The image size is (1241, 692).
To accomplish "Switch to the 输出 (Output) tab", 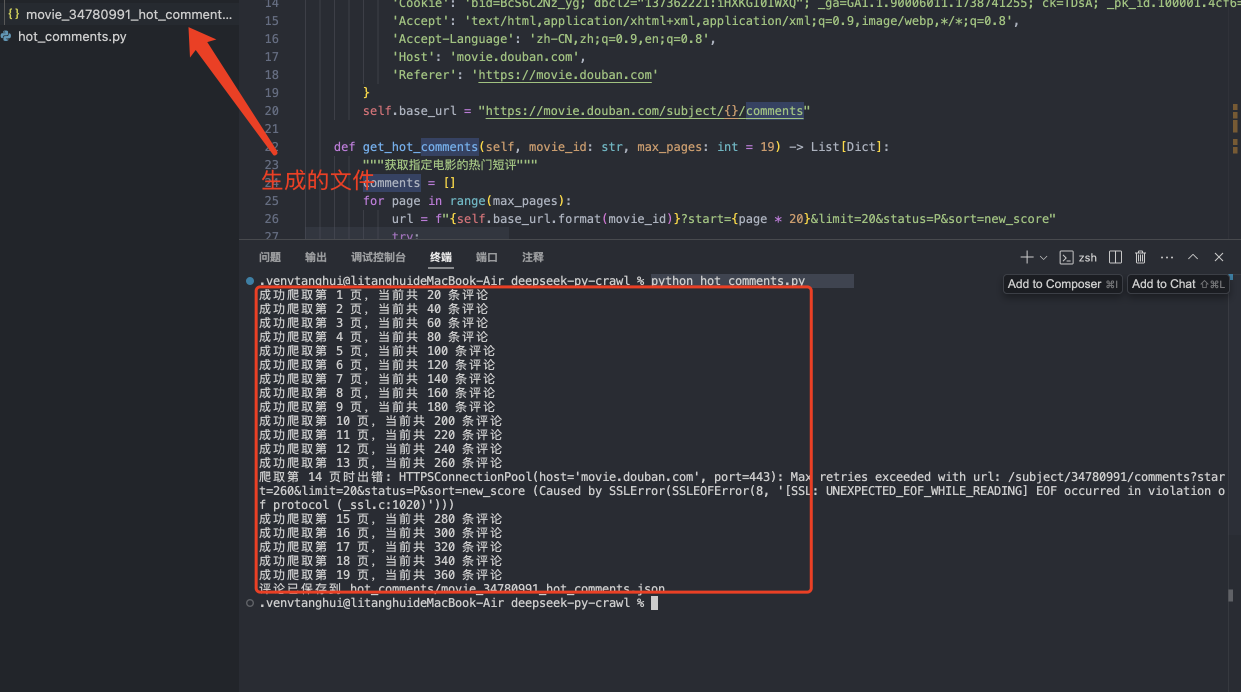I will (316, 257).
